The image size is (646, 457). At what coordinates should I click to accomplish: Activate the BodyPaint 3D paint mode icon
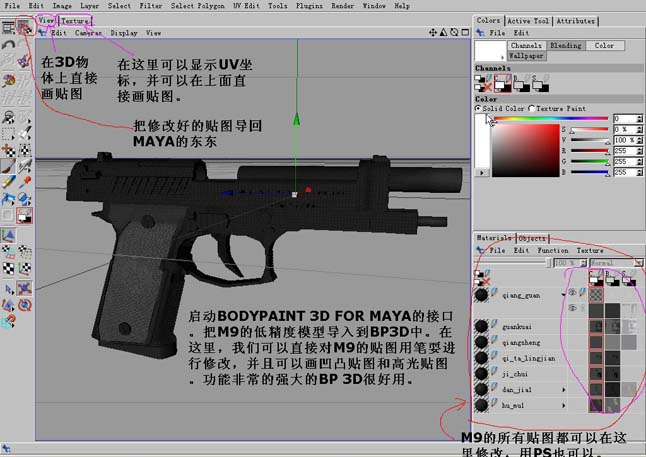pos(25,27)
